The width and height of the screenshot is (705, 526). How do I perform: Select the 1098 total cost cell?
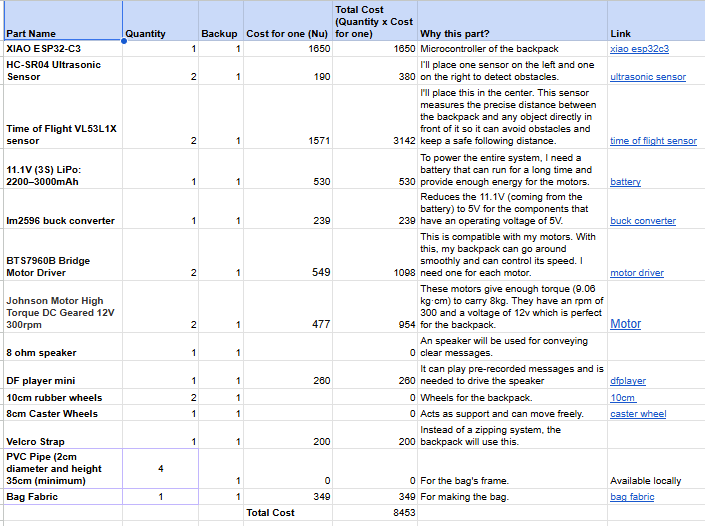(x=375, y=254)
